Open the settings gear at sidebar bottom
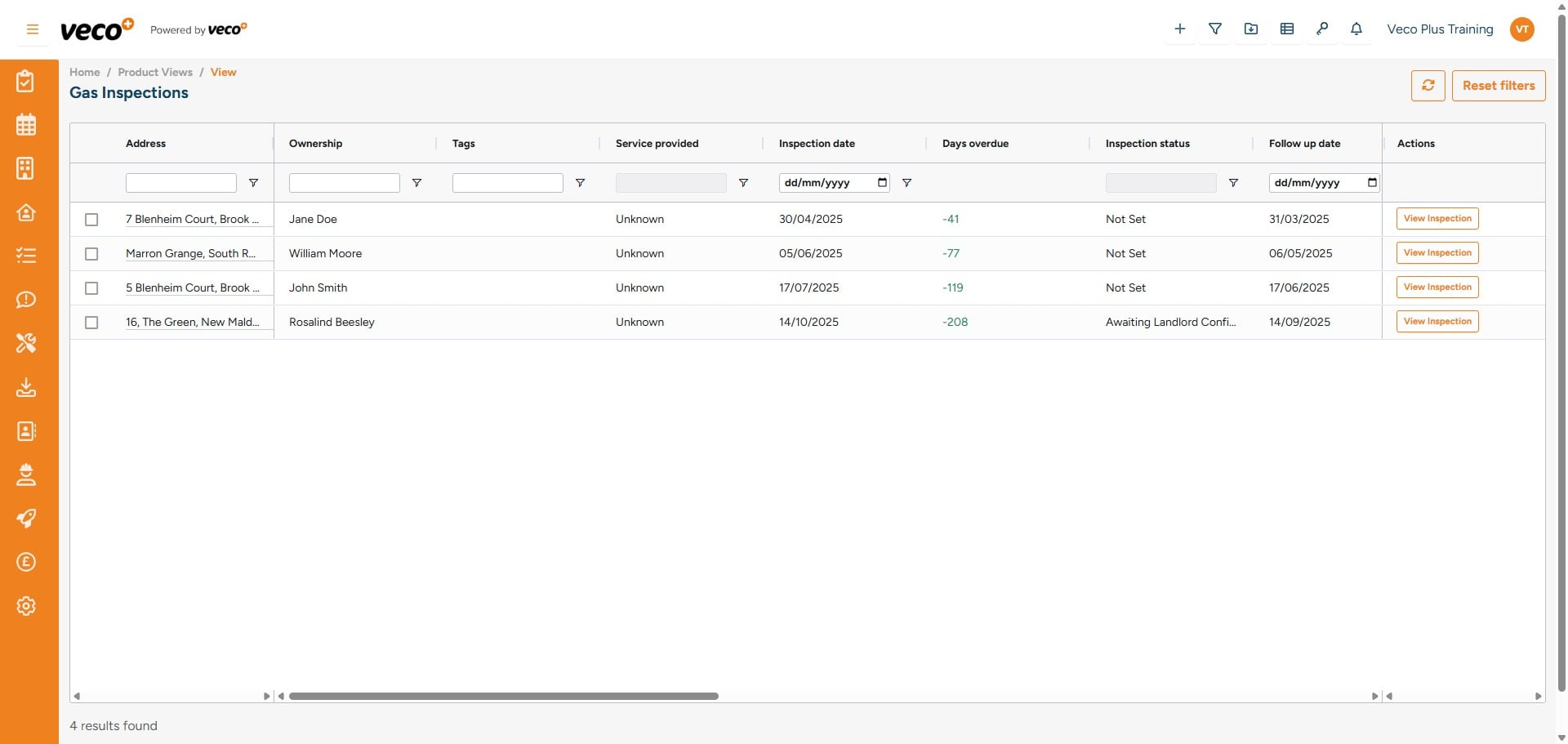 pyautogui.click(x=27, y=606)
